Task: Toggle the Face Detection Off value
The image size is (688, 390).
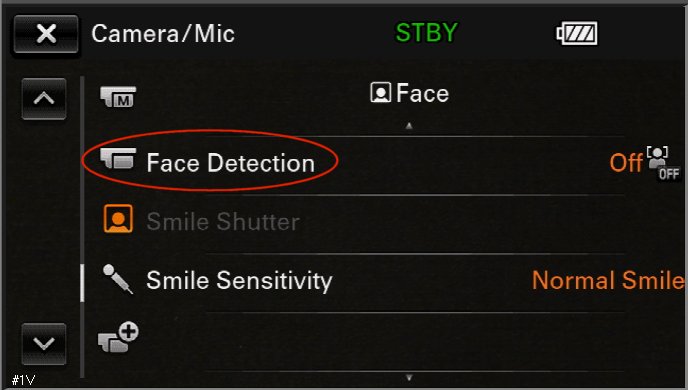Action: [626, 163]
